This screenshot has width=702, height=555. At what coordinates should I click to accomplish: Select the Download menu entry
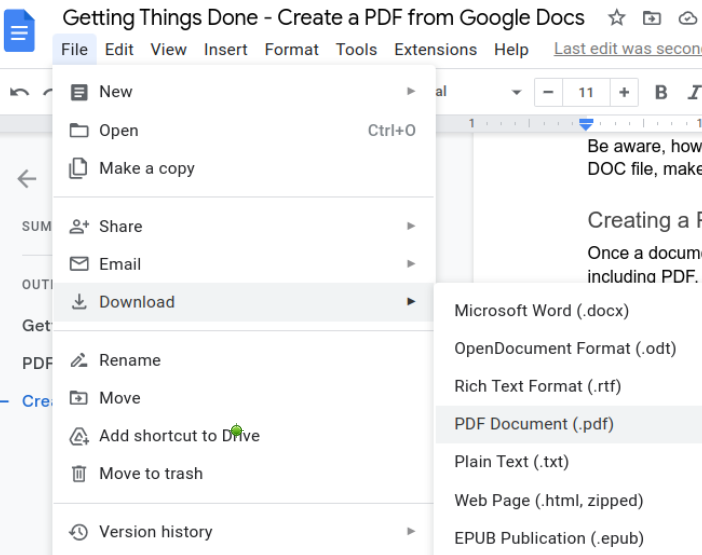tap(244, 302)
